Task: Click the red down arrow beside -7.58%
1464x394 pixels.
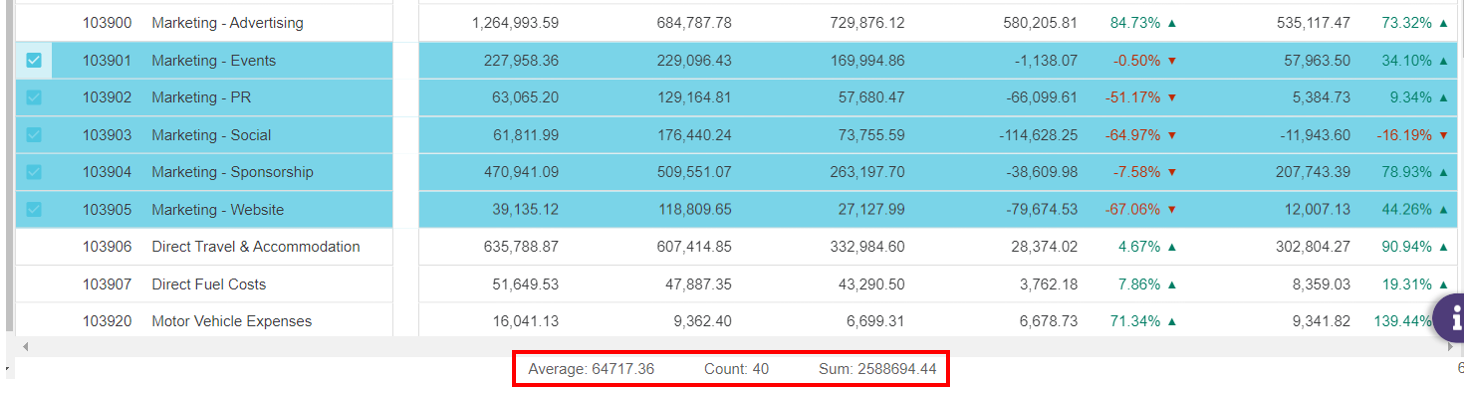Action: tap(1172, 172)
